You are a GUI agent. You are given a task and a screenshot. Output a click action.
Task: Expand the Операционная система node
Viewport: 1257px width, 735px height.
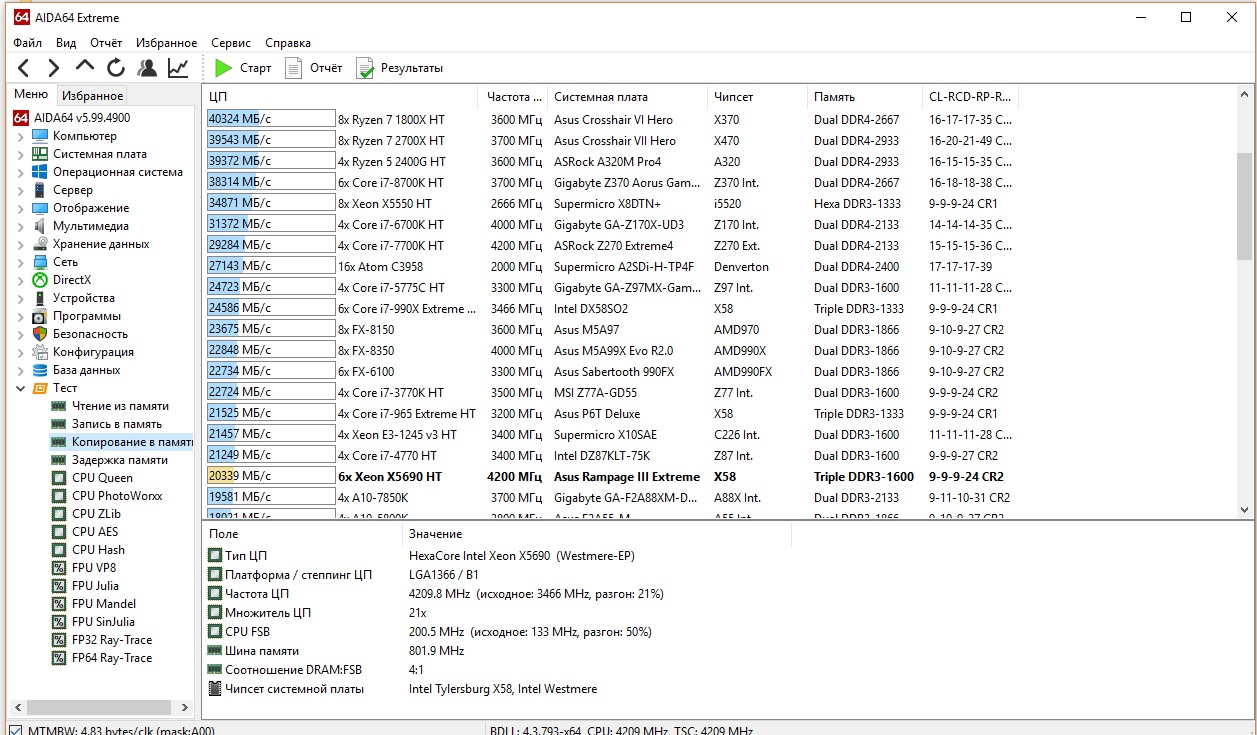(20, 172)
